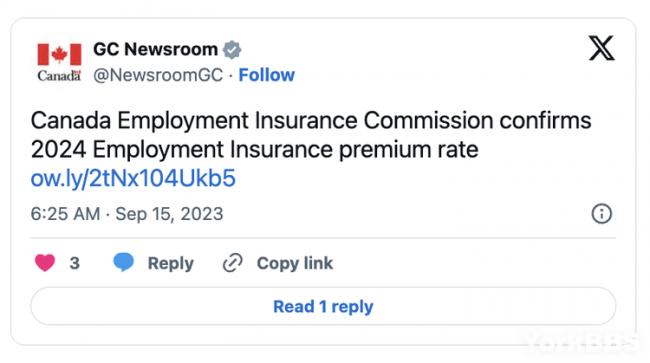The image size is (650, 363).
Task: Click the Copy link text label
Action: pyautogui.click(x=295, y=263)
